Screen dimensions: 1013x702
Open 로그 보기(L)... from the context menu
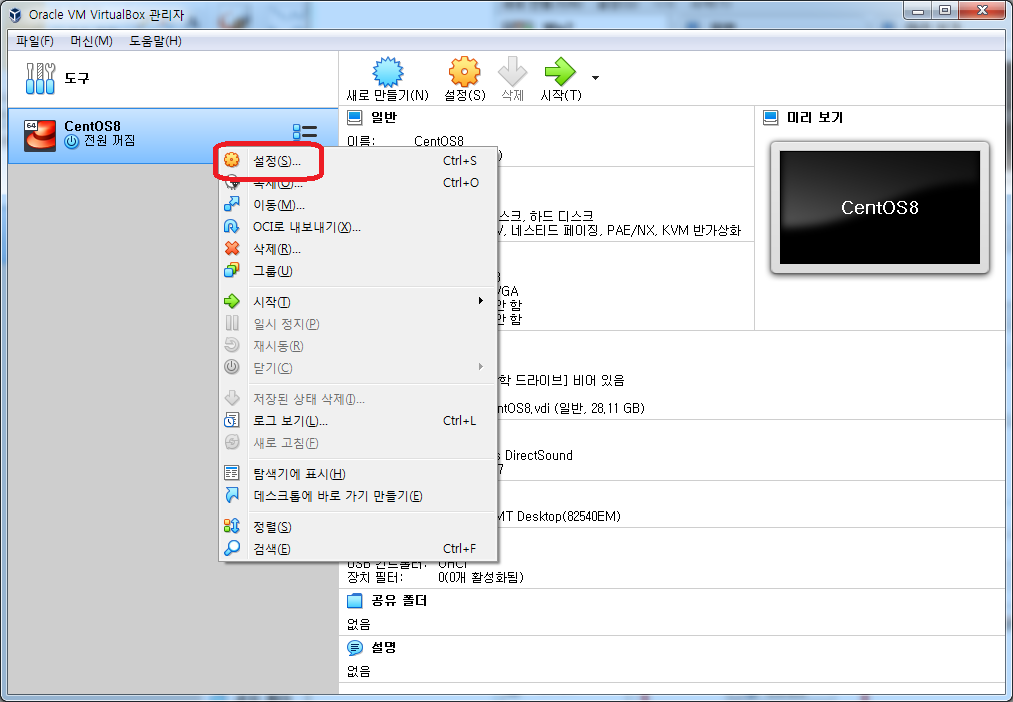tap(358, 420)
